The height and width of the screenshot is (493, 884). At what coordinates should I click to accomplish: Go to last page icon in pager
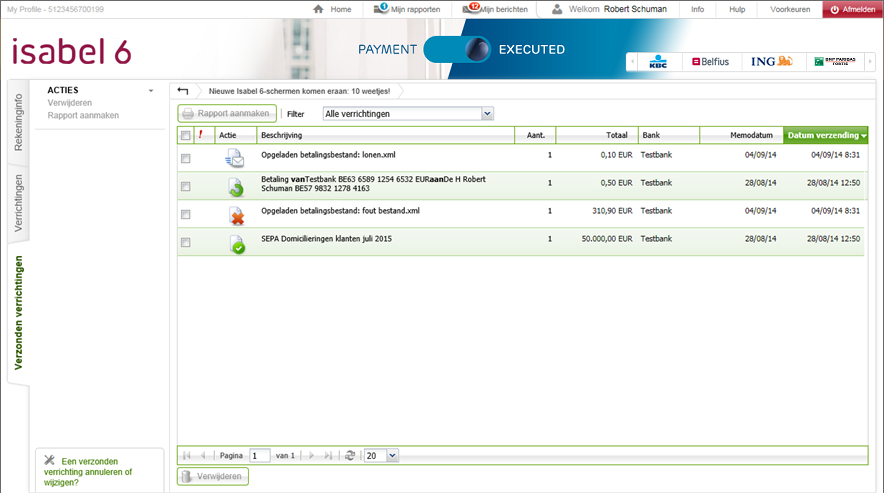pyautogui.click(x=328, y=455)
